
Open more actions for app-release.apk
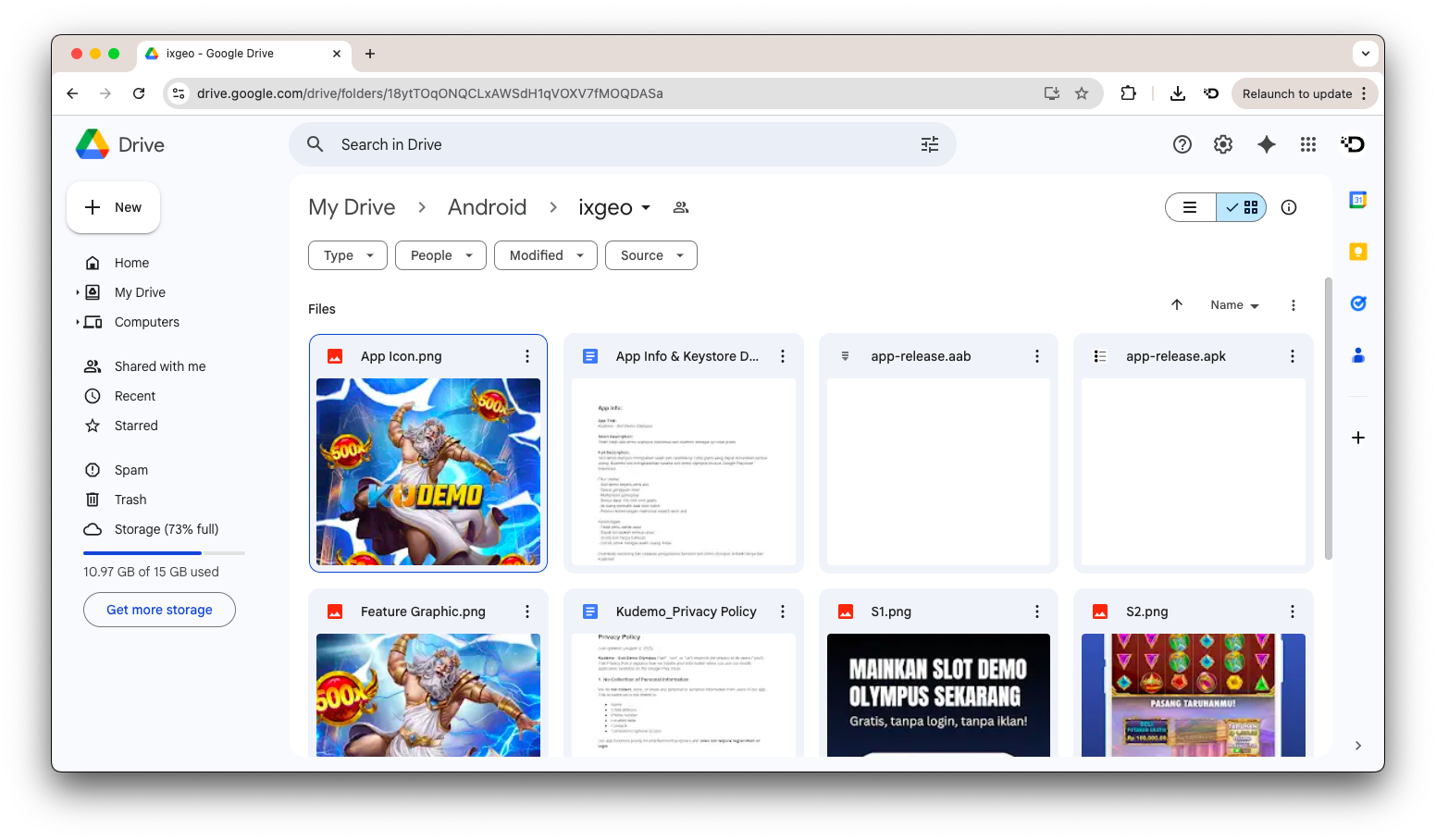pyautogui.click(x=1293, y=356)
